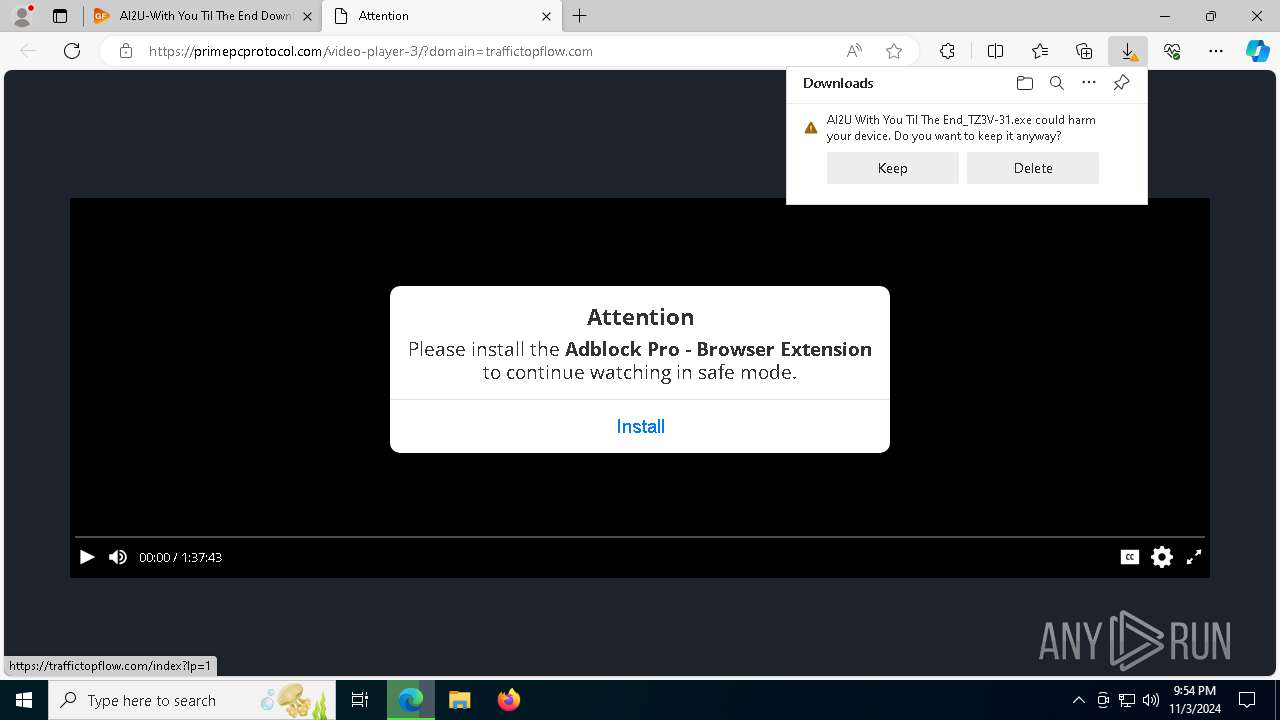Open the clock showing 9:54 PM
The width and height of the screenshot is (1280, 720).
click(1194, 700)
